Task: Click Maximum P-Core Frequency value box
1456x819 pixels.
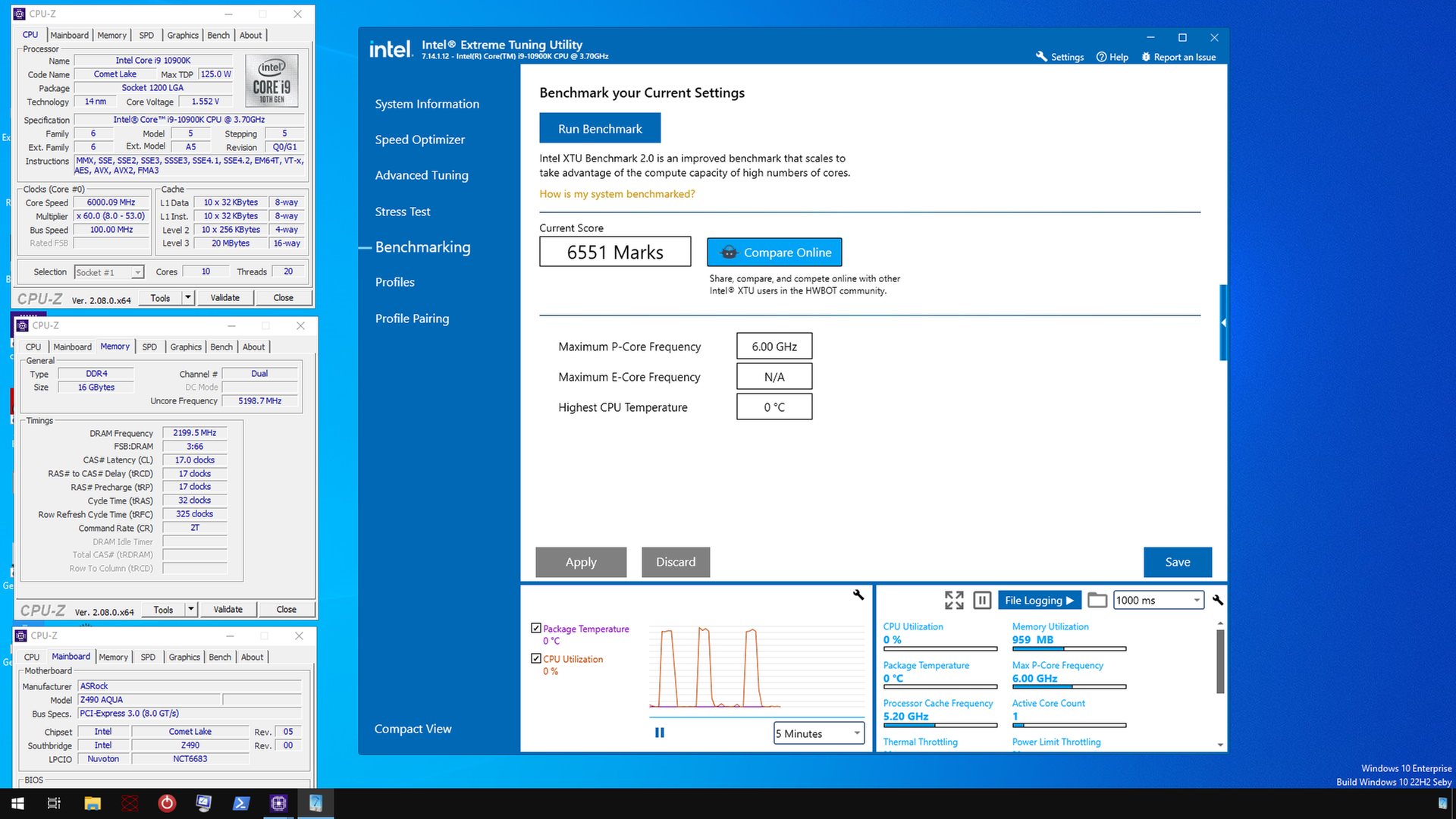Action: pyautogui.click(x=774, y=347)
